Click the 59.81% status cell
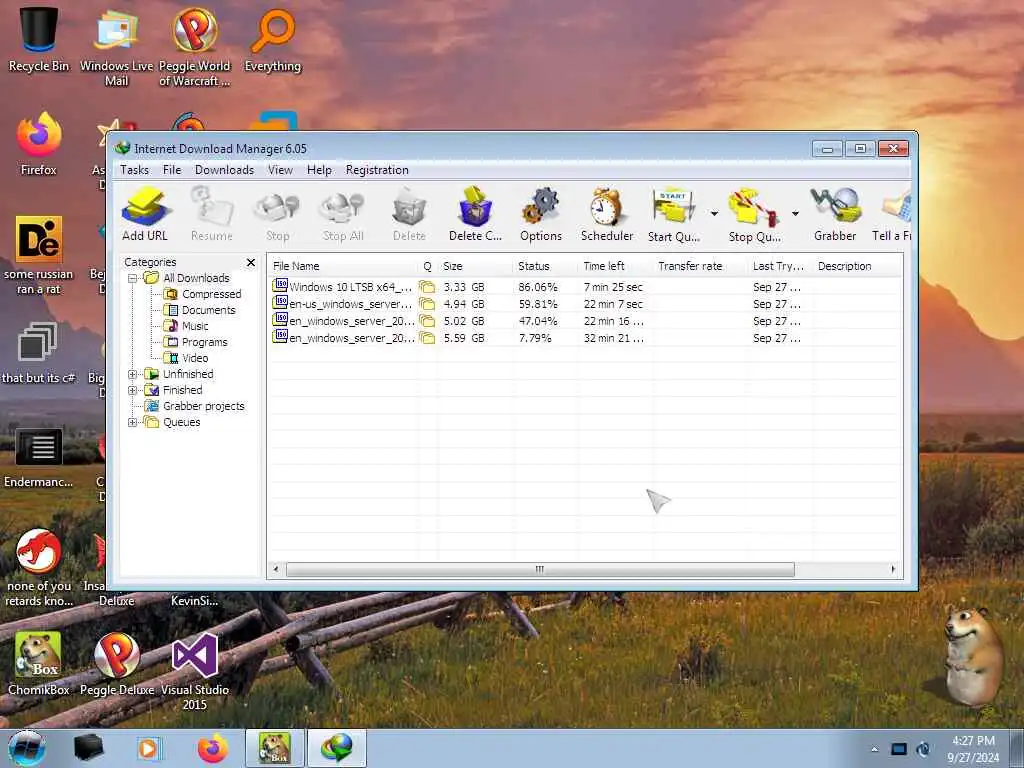 (x=538, y=304)
